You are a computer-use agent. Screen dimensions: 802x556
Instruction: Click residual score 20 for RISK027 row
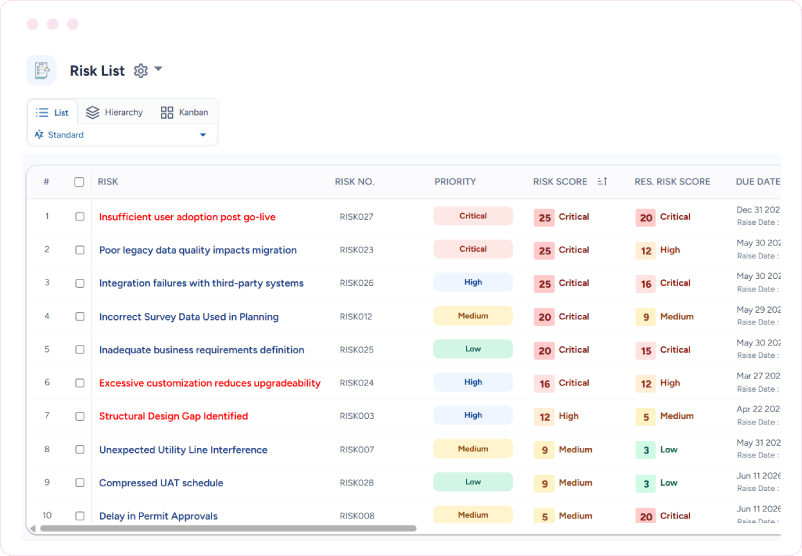[x=646, y=217]
